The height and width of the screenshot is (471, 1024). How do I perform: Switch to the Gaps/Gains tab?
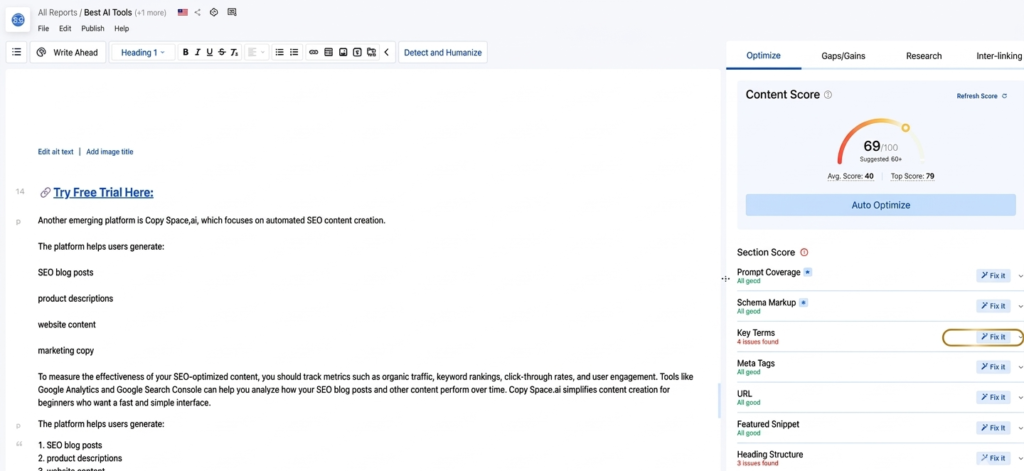tap(843, 56)
